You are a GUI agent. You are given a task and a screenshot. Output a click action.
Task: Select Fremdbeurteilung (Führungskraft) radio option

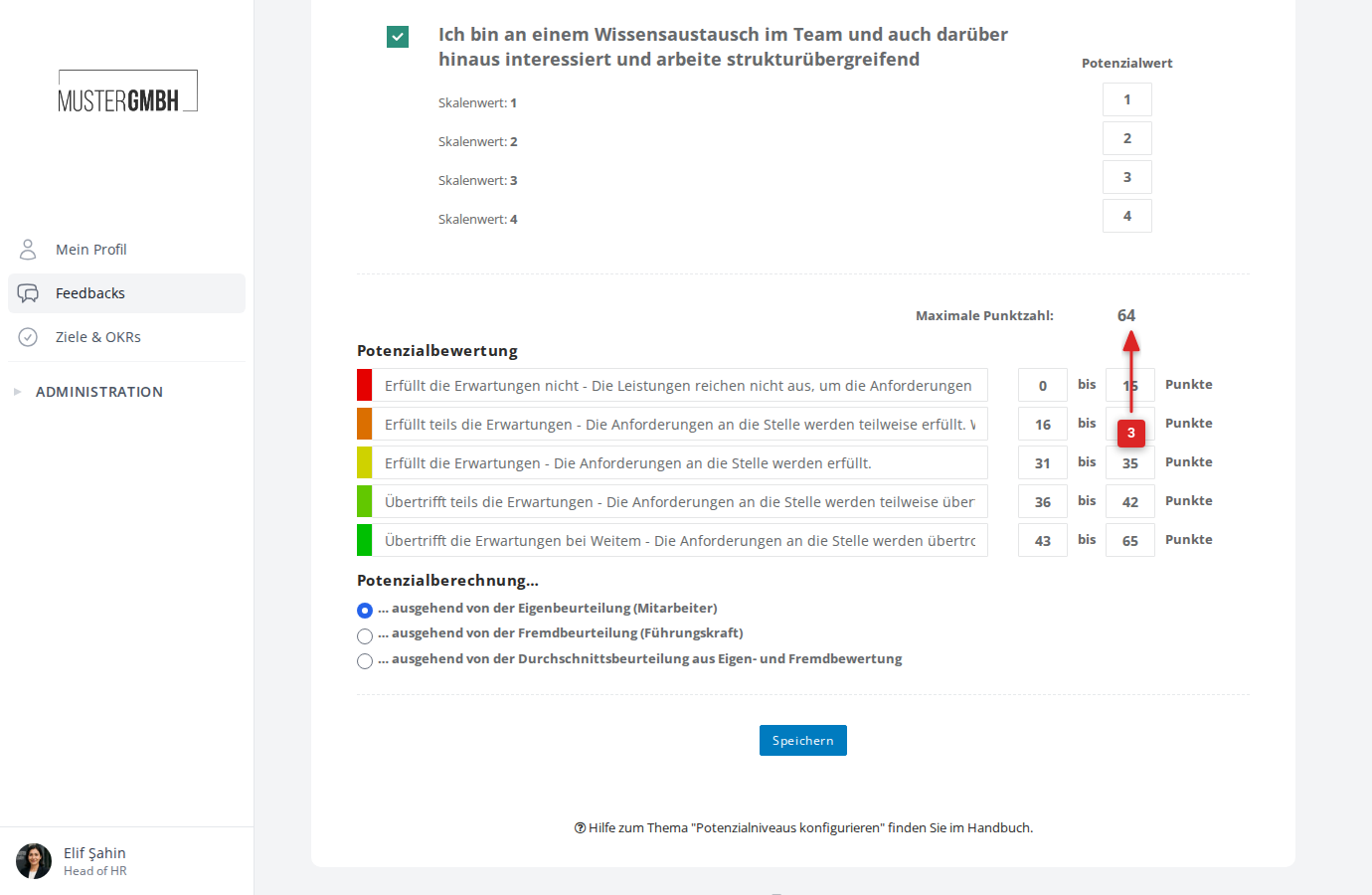(365, 635)
